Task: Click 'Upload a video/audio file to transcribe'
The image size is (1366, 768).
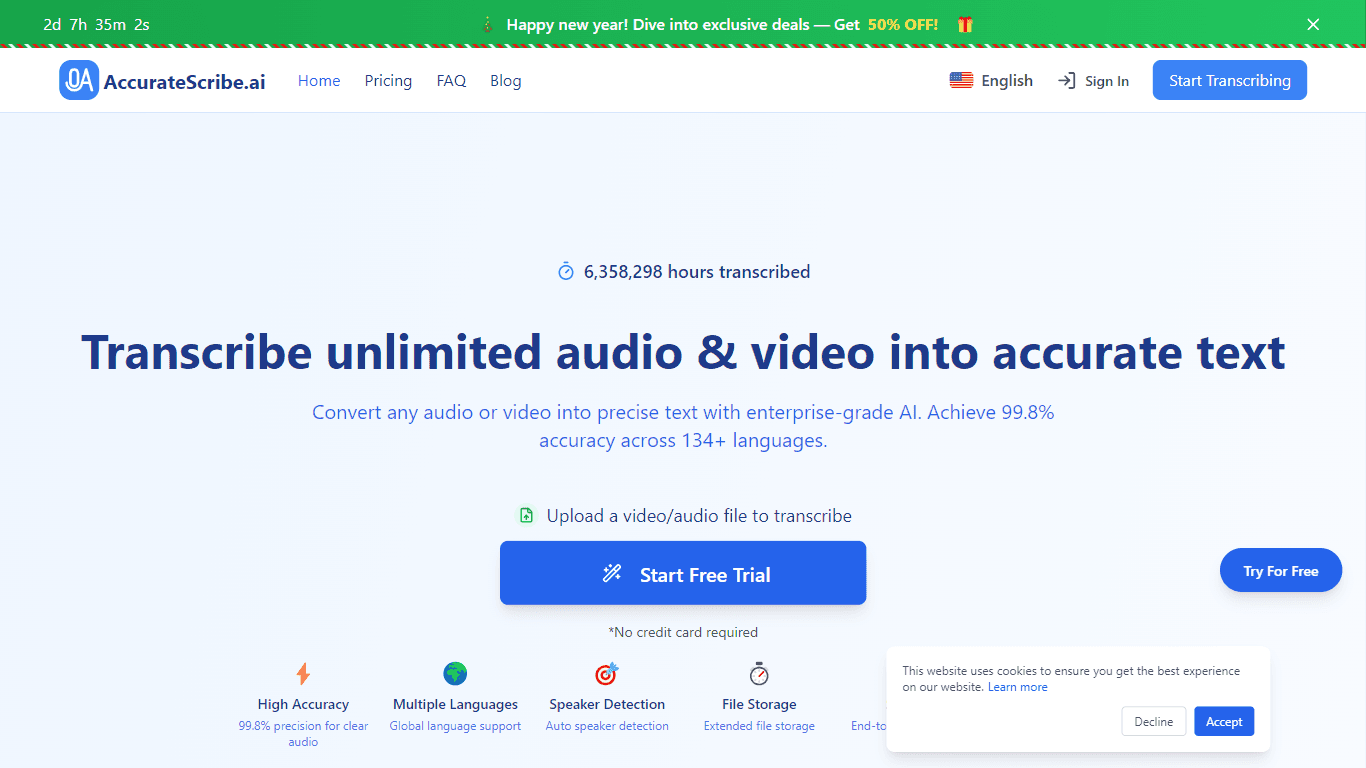Action: click(x=699, y=516)
